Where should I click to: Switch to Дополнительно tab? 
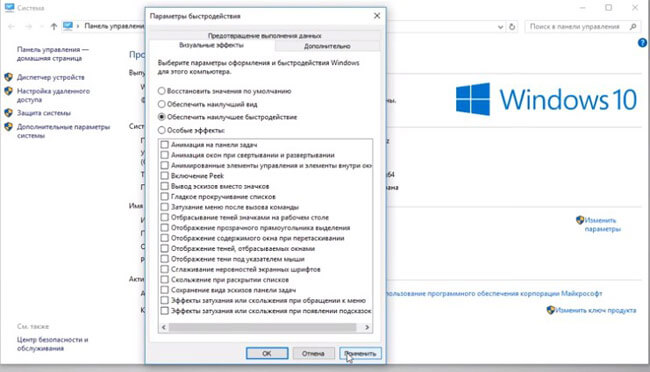327,46
